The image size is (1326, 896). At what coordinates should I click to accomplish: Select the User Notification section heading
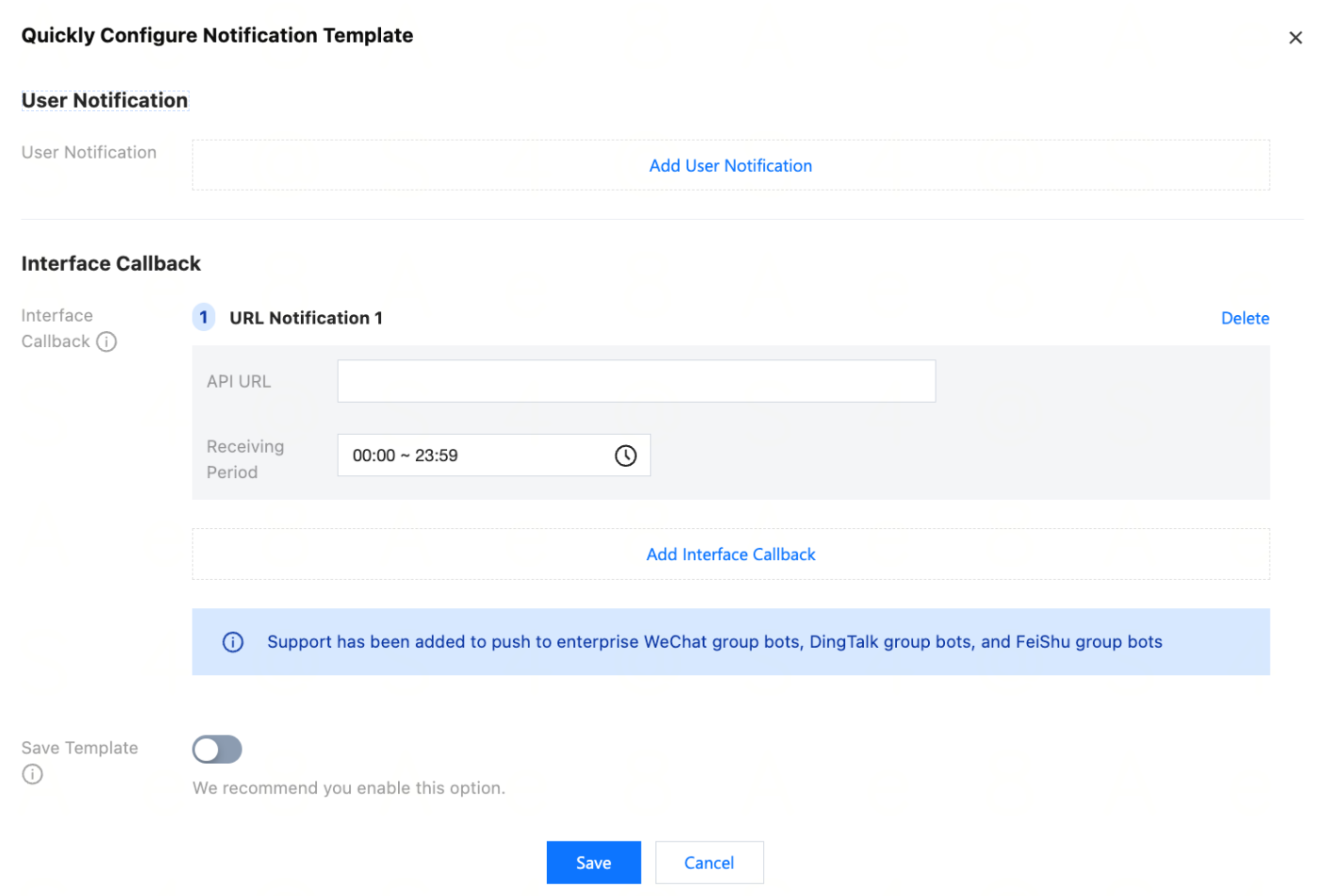pos(105,101)
